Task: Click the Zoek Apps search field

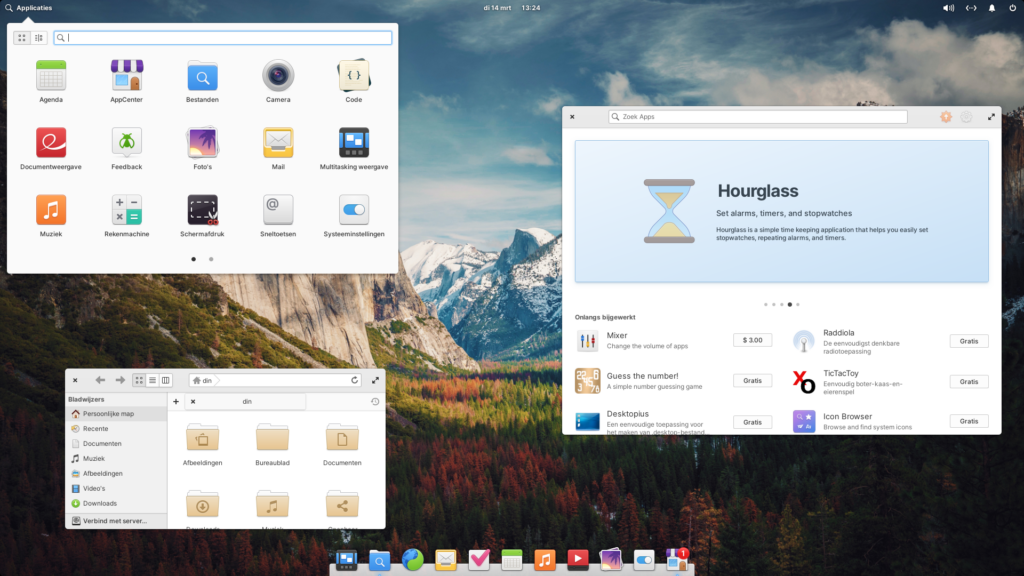Action: click(757, 116)
